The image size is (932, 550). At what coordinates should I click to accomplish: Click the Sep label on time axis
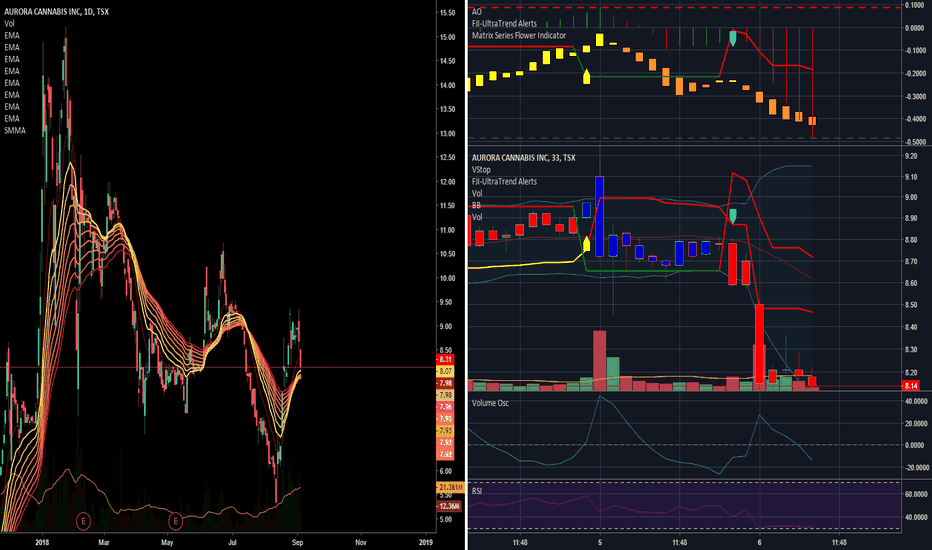(x=297, y=542)
